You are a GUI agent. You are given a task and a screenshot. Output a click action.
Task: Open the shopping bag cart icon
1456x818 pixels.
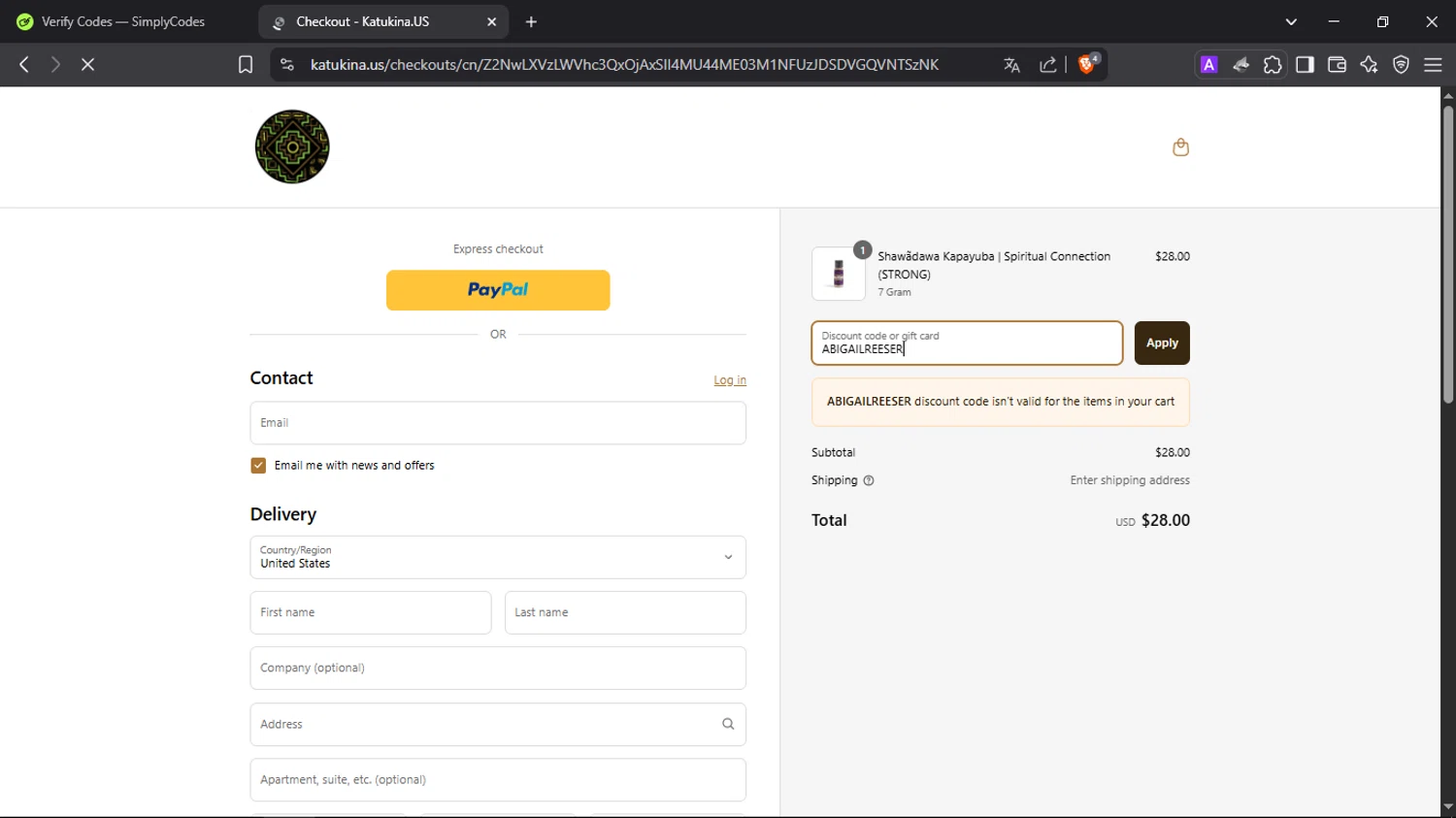1180,147
